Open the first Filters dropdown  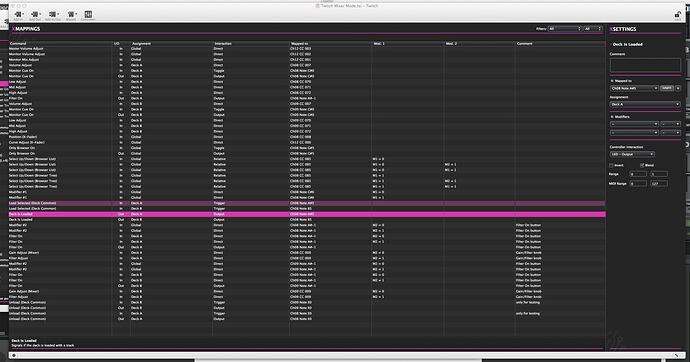pyautogui.click(x=565, y=29)
